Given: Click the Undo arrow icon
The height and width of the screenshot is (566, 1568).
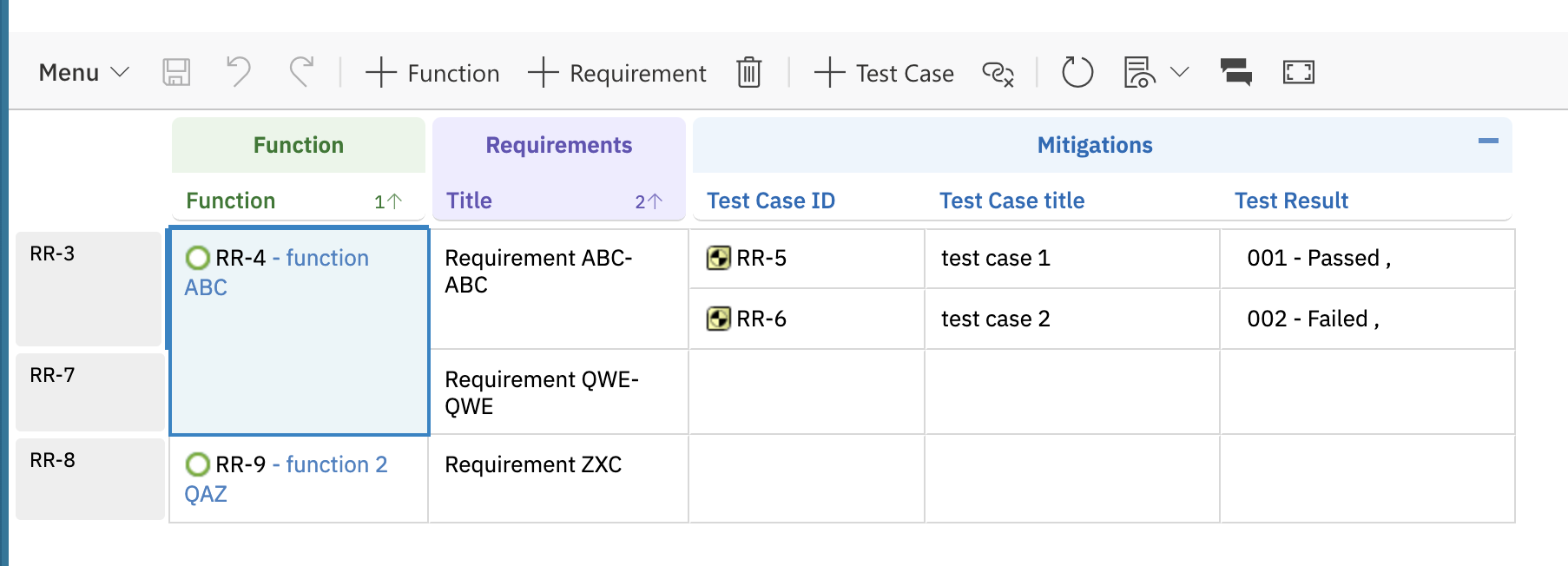Looking at the screenshot, I should [x=238, y=72].
